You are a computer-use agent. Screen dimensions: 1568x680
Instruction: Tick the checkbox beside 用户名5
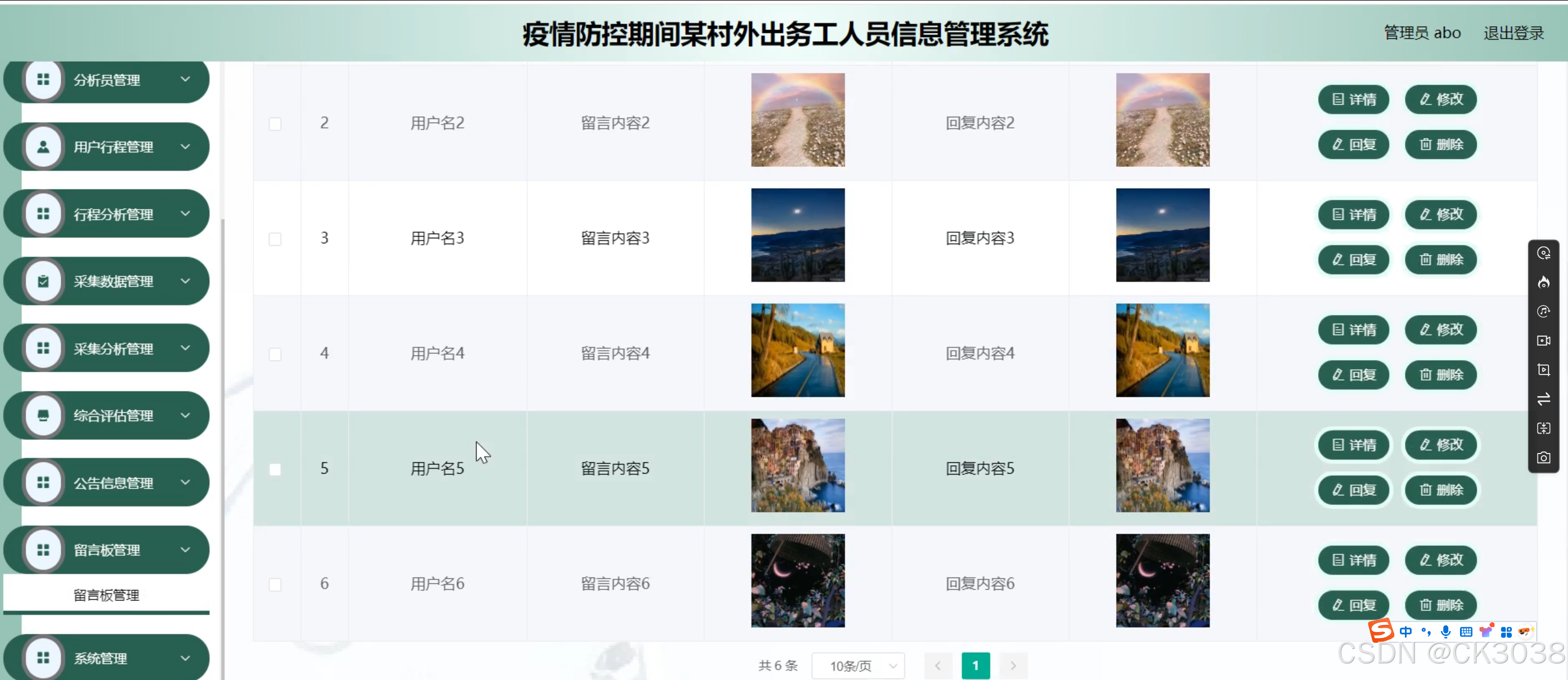point(275,469)
